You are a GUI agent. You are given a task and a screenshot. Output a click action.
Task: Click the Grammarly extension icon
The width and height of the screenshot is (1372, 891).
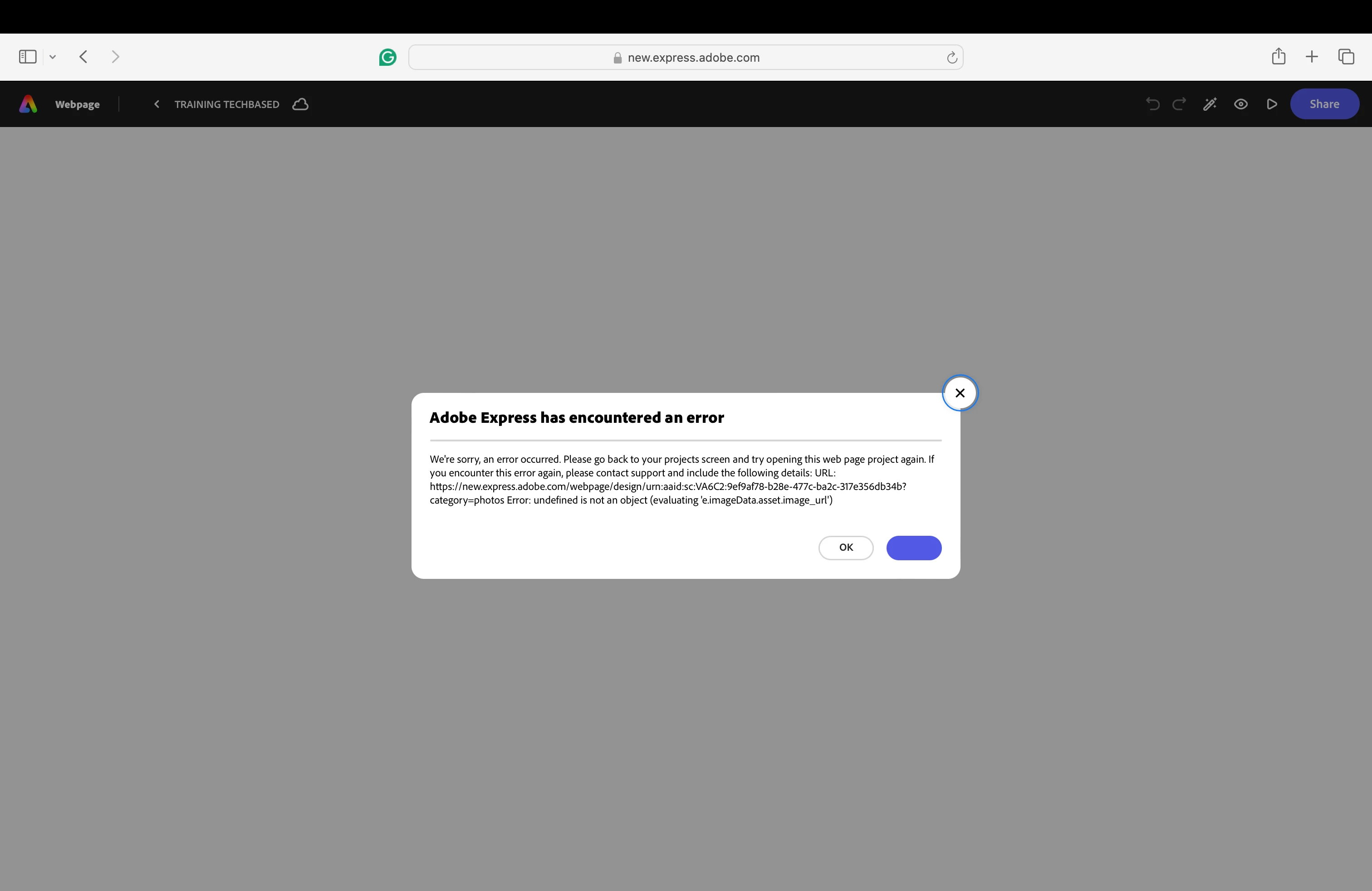click(x=387, y=57)
